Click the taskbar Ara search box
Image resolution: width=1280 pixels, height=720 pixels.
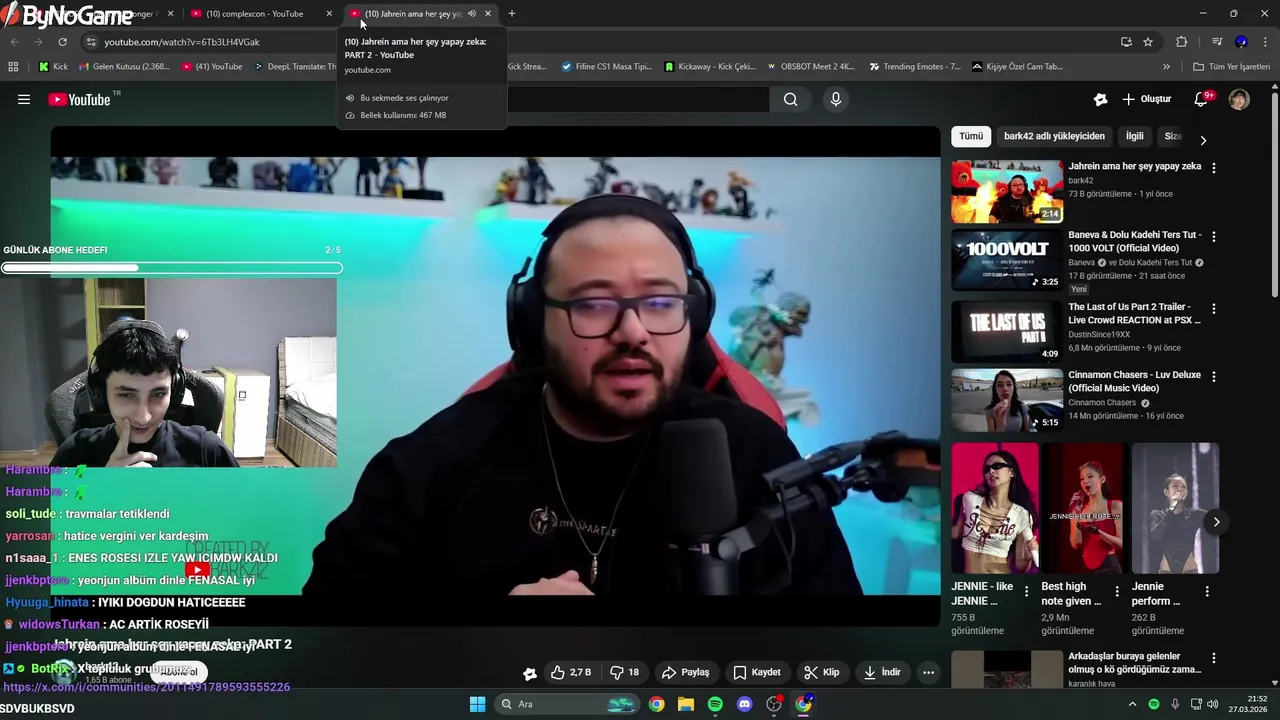(568, 704)
